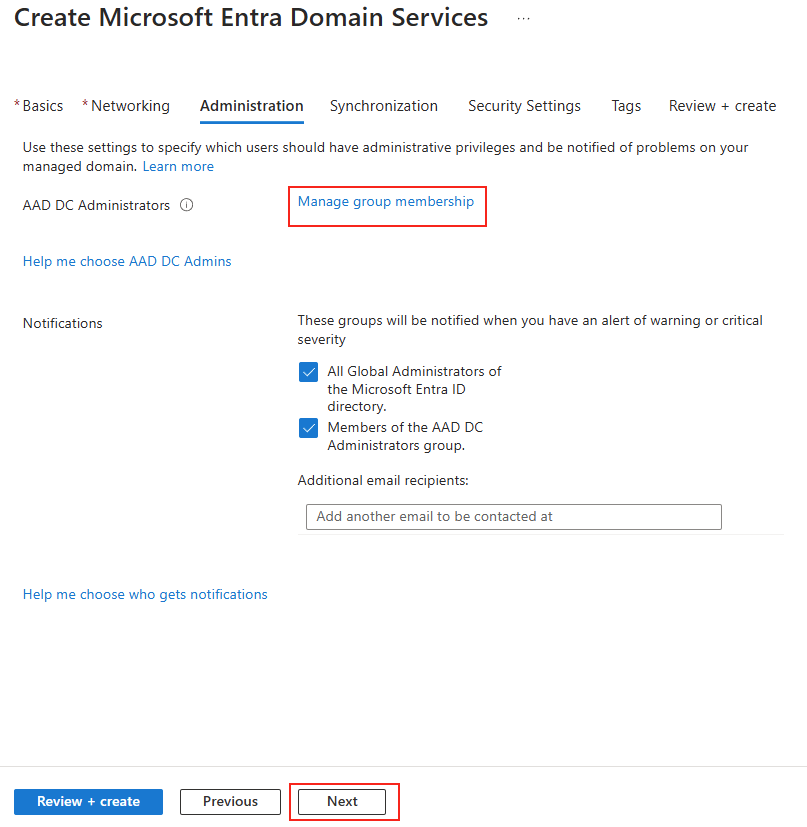Click the Next button
Image resolution: width=807 pixels, height=827 pixels.
tap(342, 802)
